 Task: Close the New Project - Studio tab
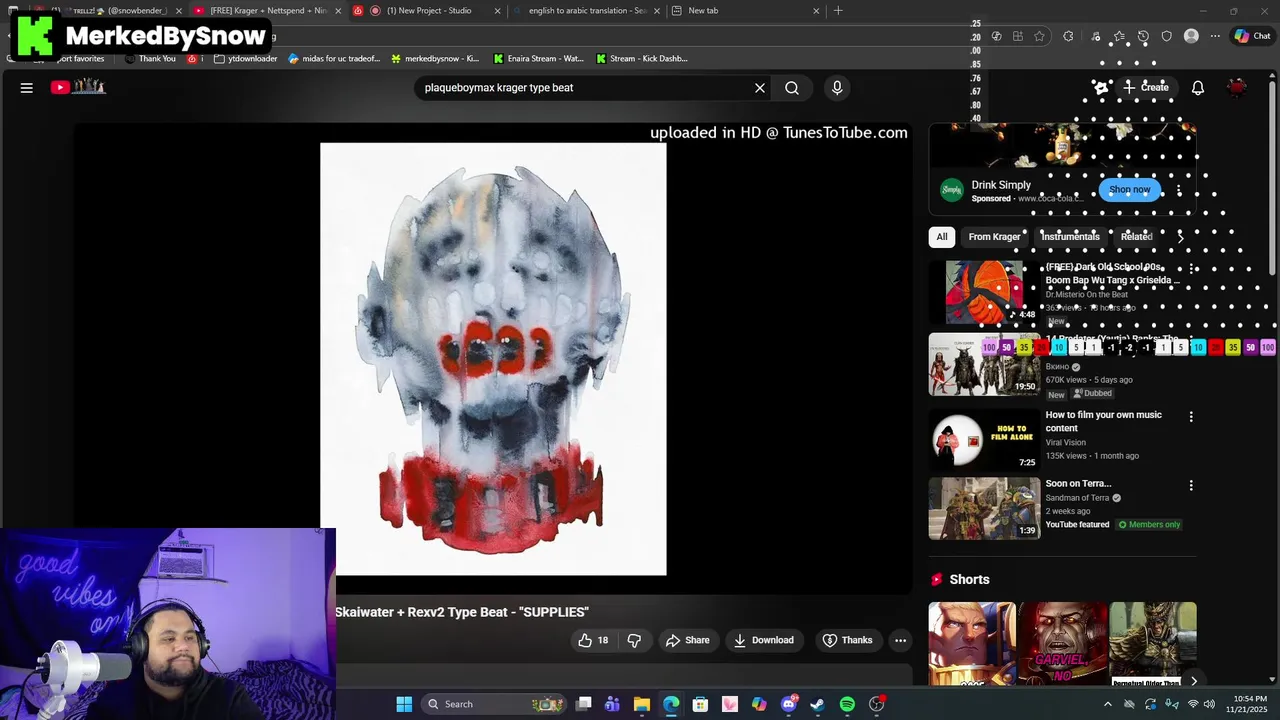[497, 11]
